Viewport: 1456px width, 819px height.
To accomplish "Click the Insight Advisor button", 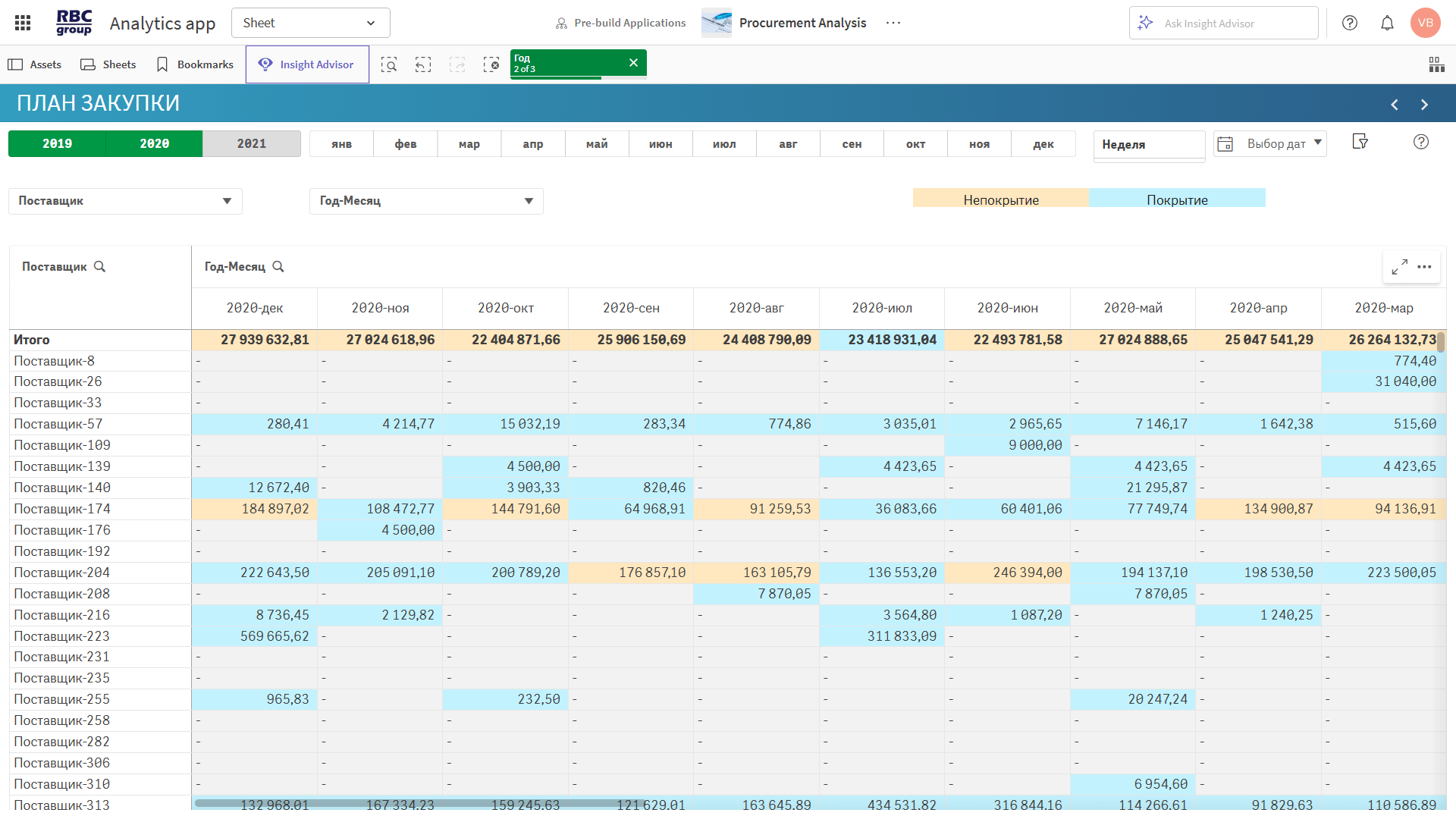I will pyautogui.click(x=307, y=64).
